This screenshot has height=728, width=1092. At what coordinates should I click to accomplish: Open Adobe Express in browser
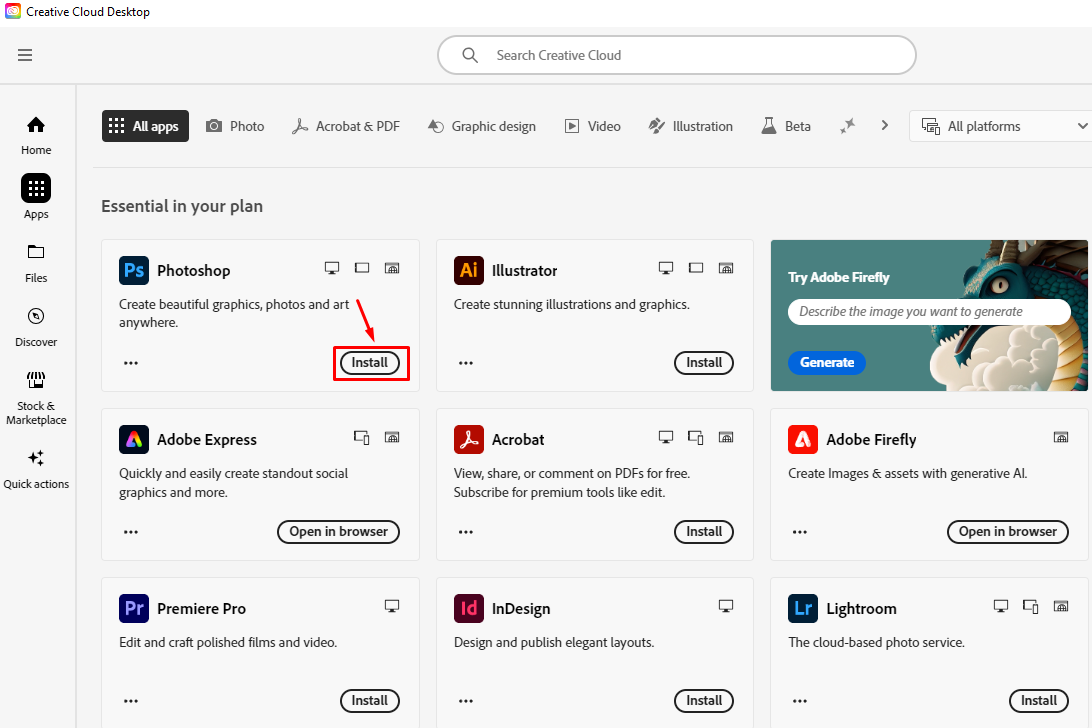[x=338, y=532]
